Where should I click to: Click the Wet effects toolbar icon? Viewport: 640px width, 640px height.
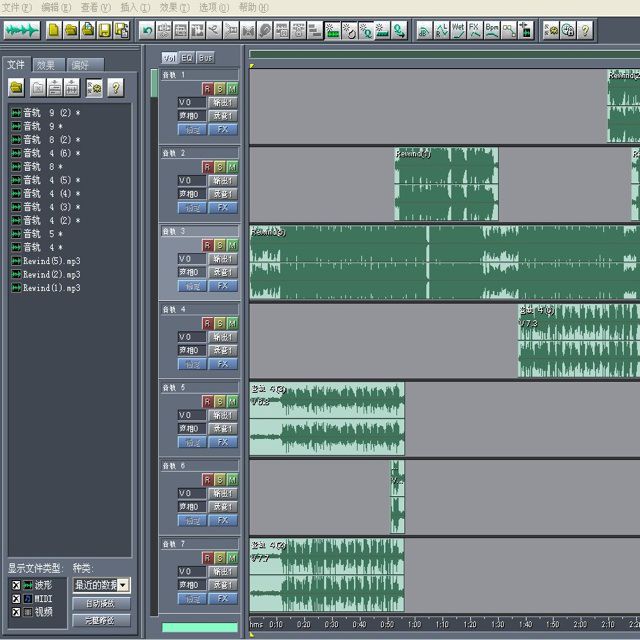pos(457,30)
